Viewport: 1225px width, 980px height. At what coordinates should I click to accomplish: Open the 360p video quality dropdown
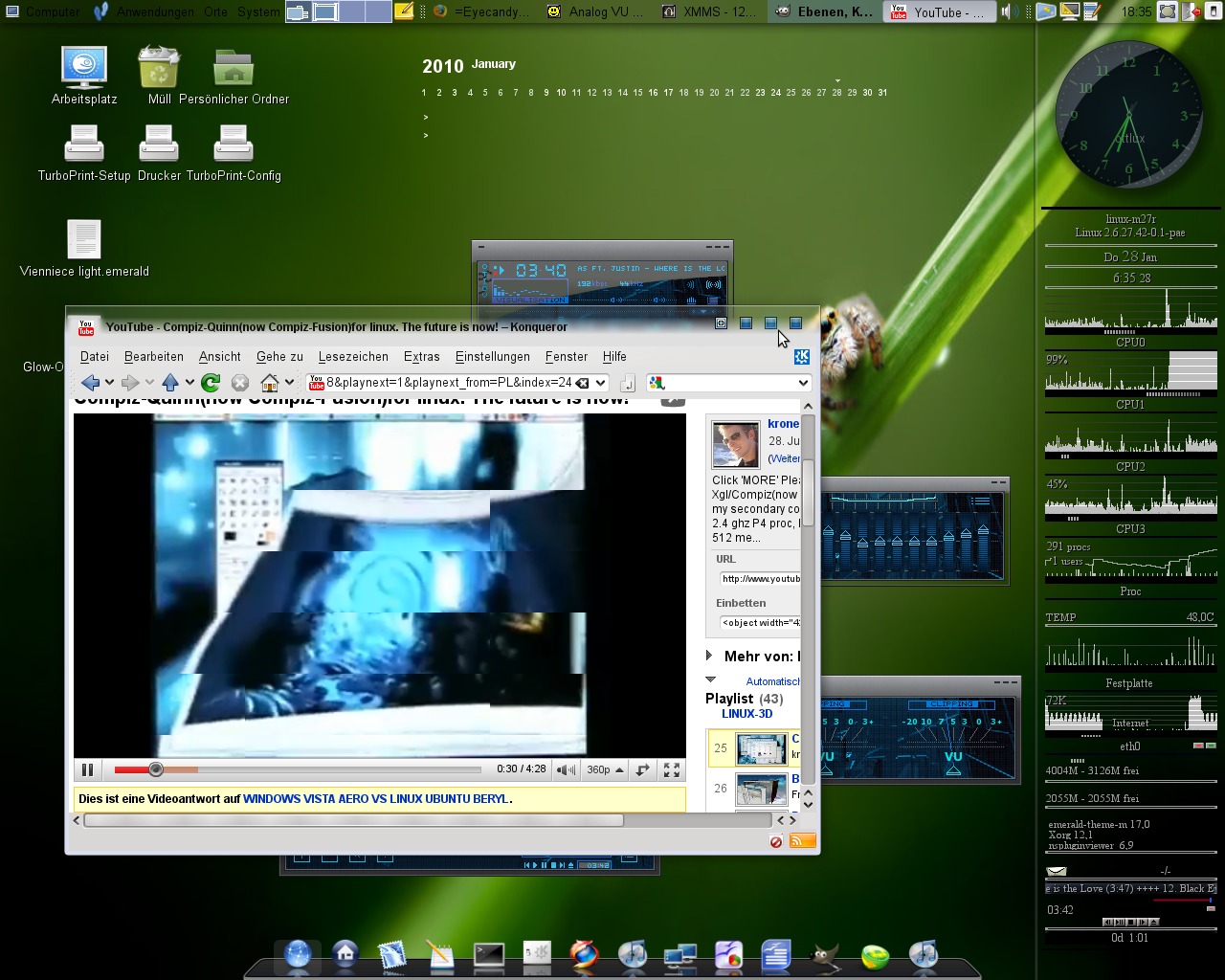606,769
